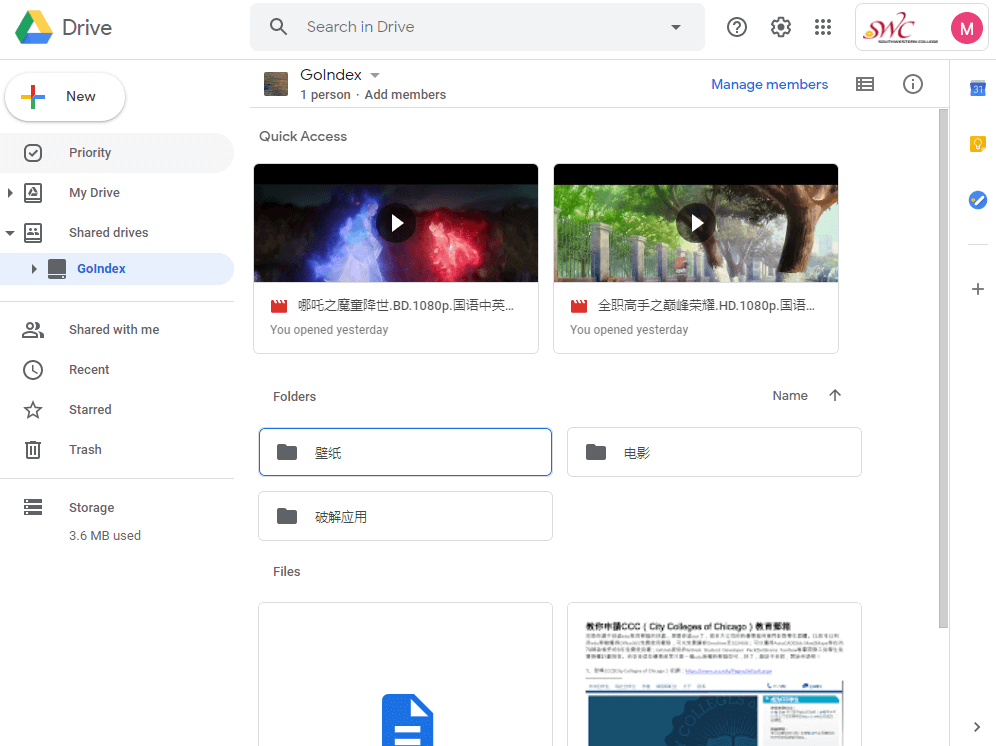Image resolution: width=996 pixels, height=746 pixels.
Task: Select the 壁纸 folder
Action: click(x=405, y=452)
